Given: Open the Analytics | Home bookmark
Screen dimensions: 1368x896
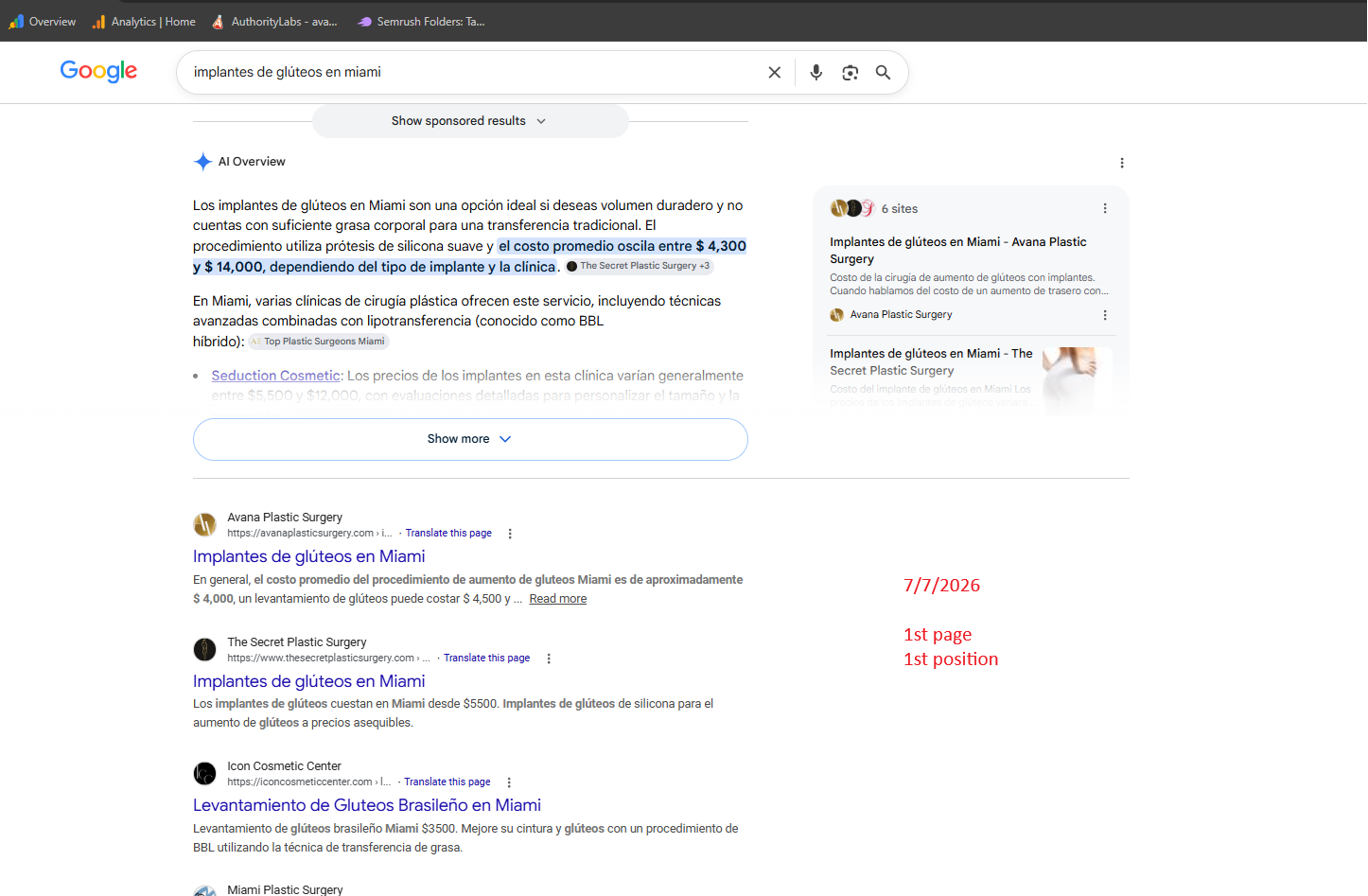Looking at the screenshot, I should pyautogui.click(x=144, y=22).
